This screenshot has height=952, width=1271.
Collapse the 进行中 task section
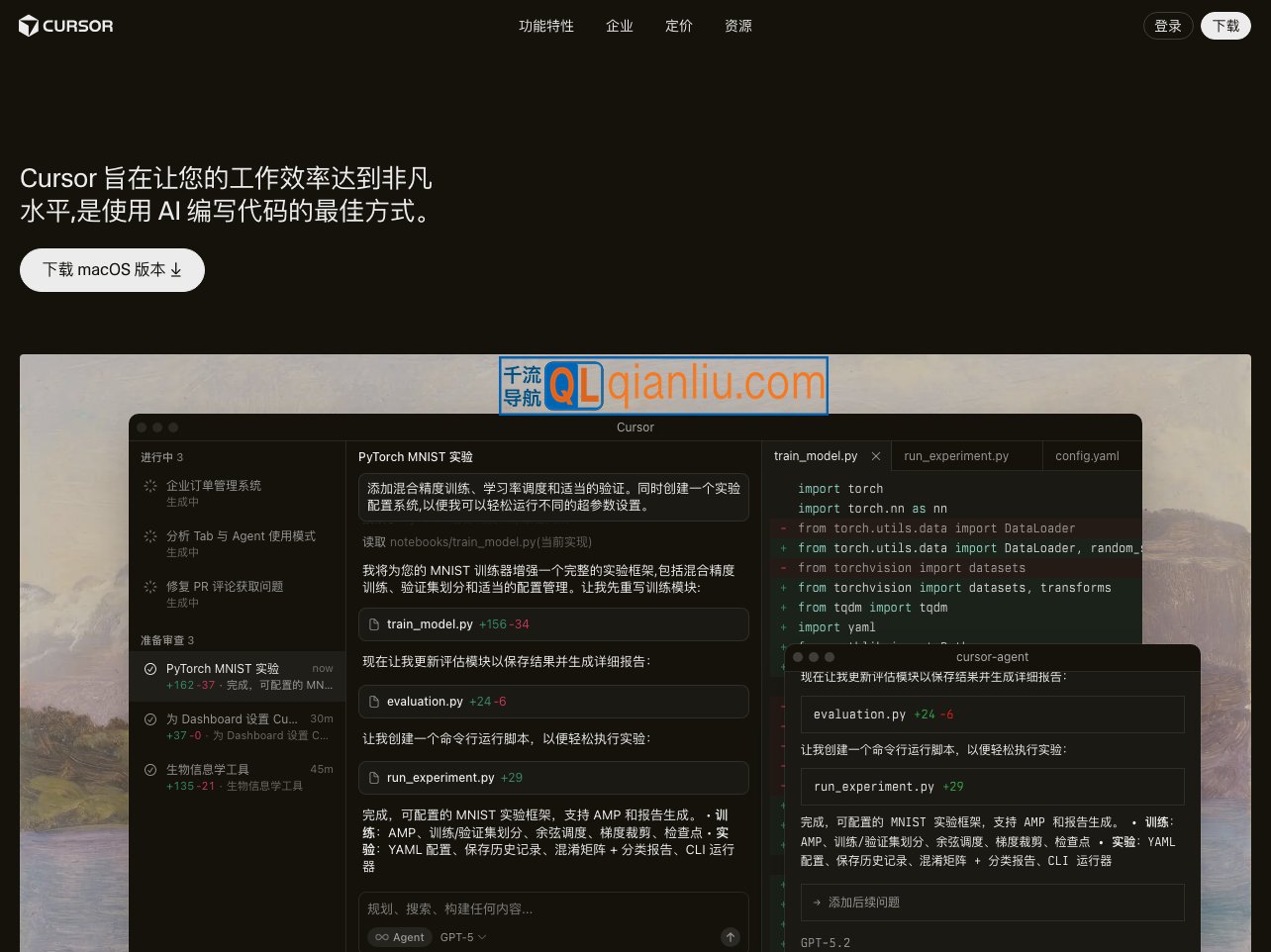click(161, 456)
